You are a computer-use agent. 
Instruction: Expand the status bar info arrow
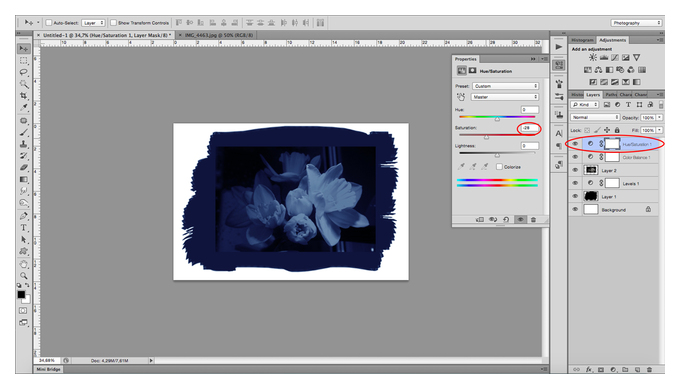click(151, 360)
